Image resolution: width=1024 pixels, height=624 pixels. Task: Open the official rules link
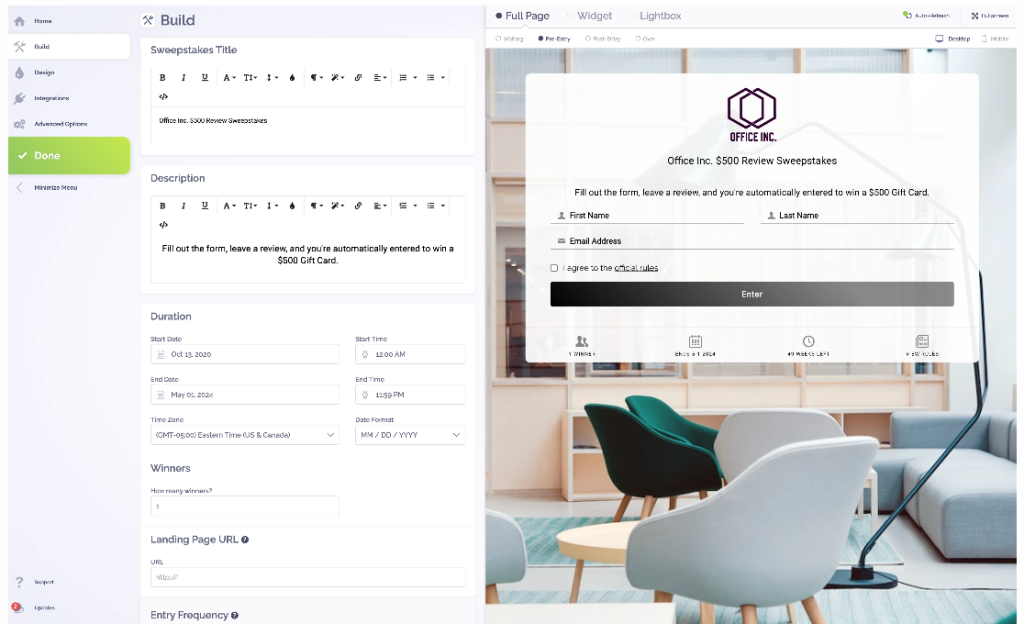(636, 268)
